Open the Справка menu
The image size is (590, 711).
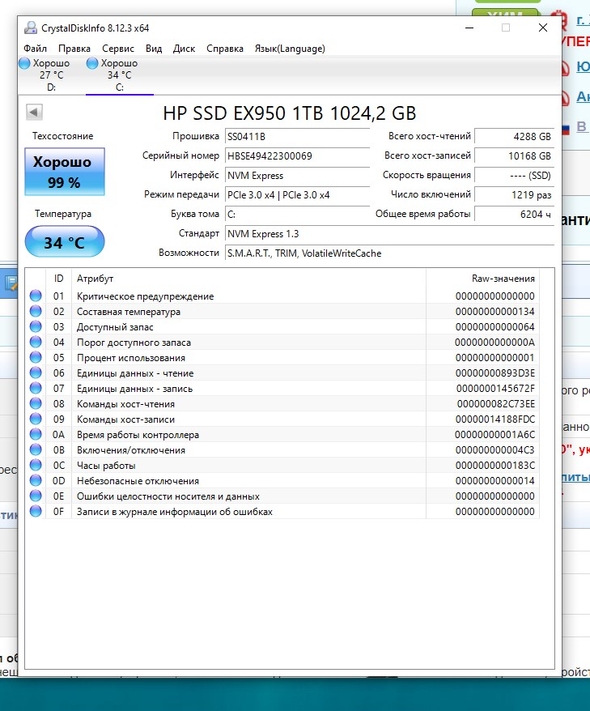pyautogui.click(x=225, y=49)
